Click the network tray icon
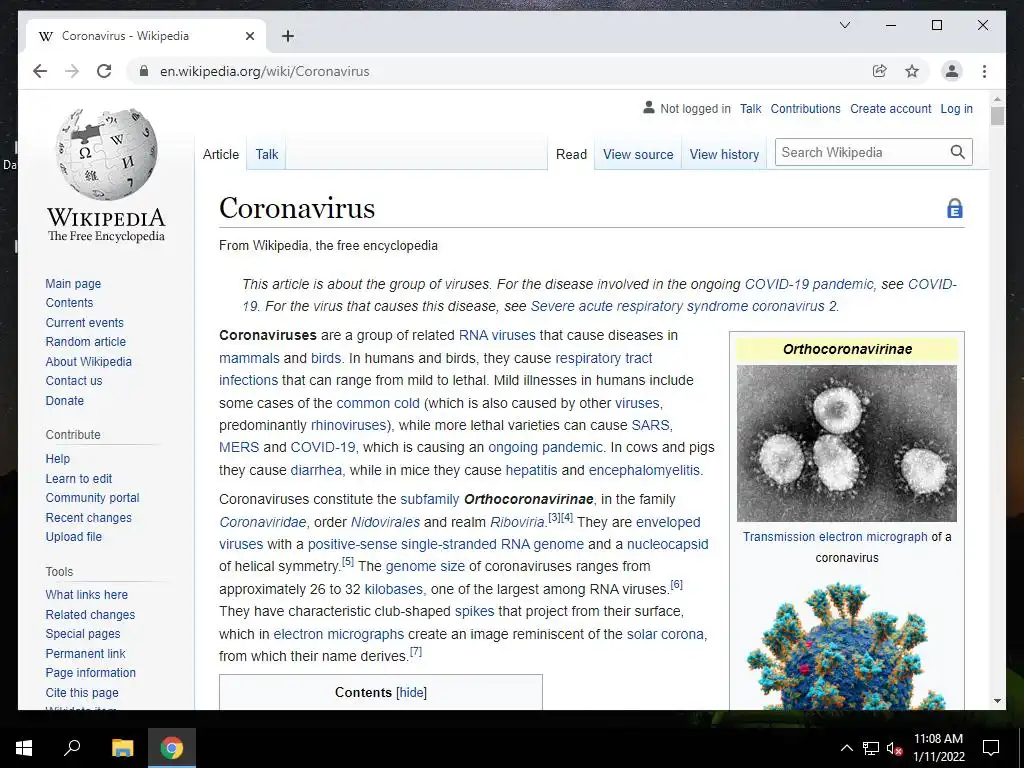The image size is (1024, 768). coord(871,748)
